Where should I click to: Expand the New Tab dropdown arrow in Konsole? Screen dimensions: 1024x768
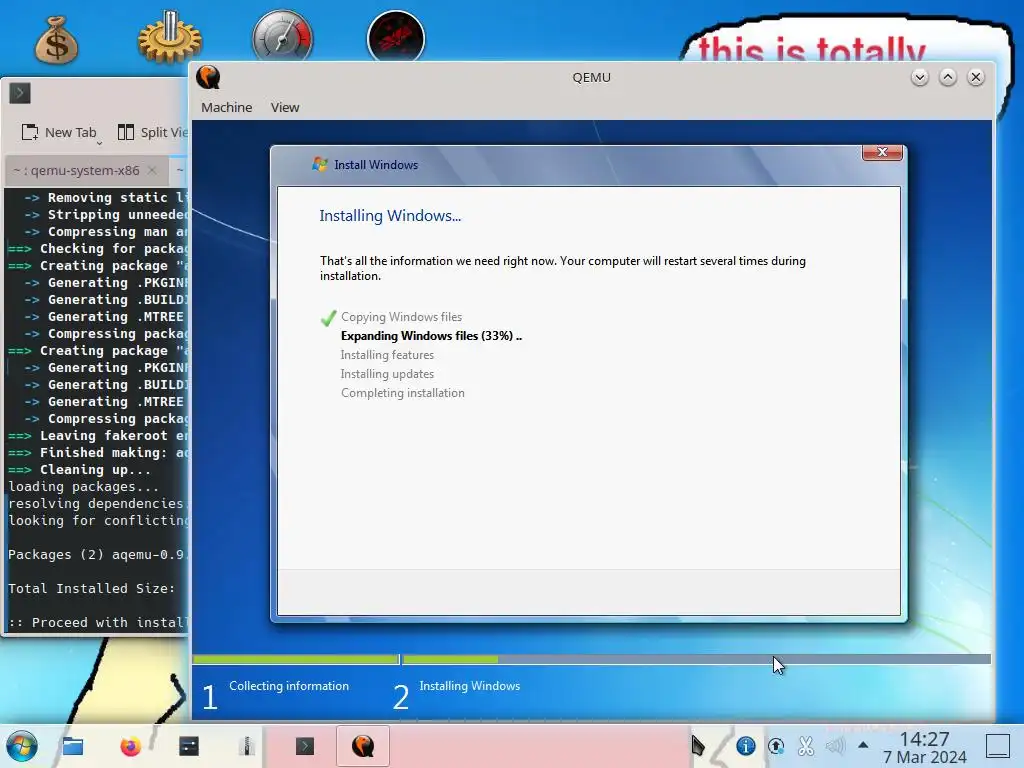(100, 142)
